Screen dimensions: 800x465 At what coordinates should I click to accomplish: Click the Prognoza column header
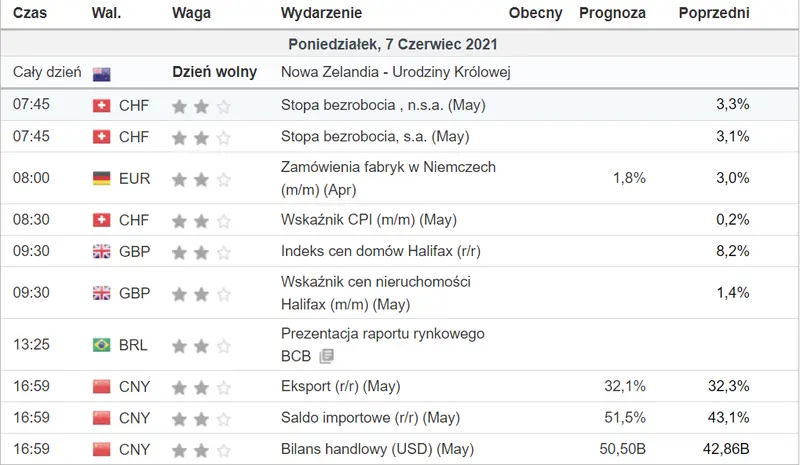coord(612,13)
